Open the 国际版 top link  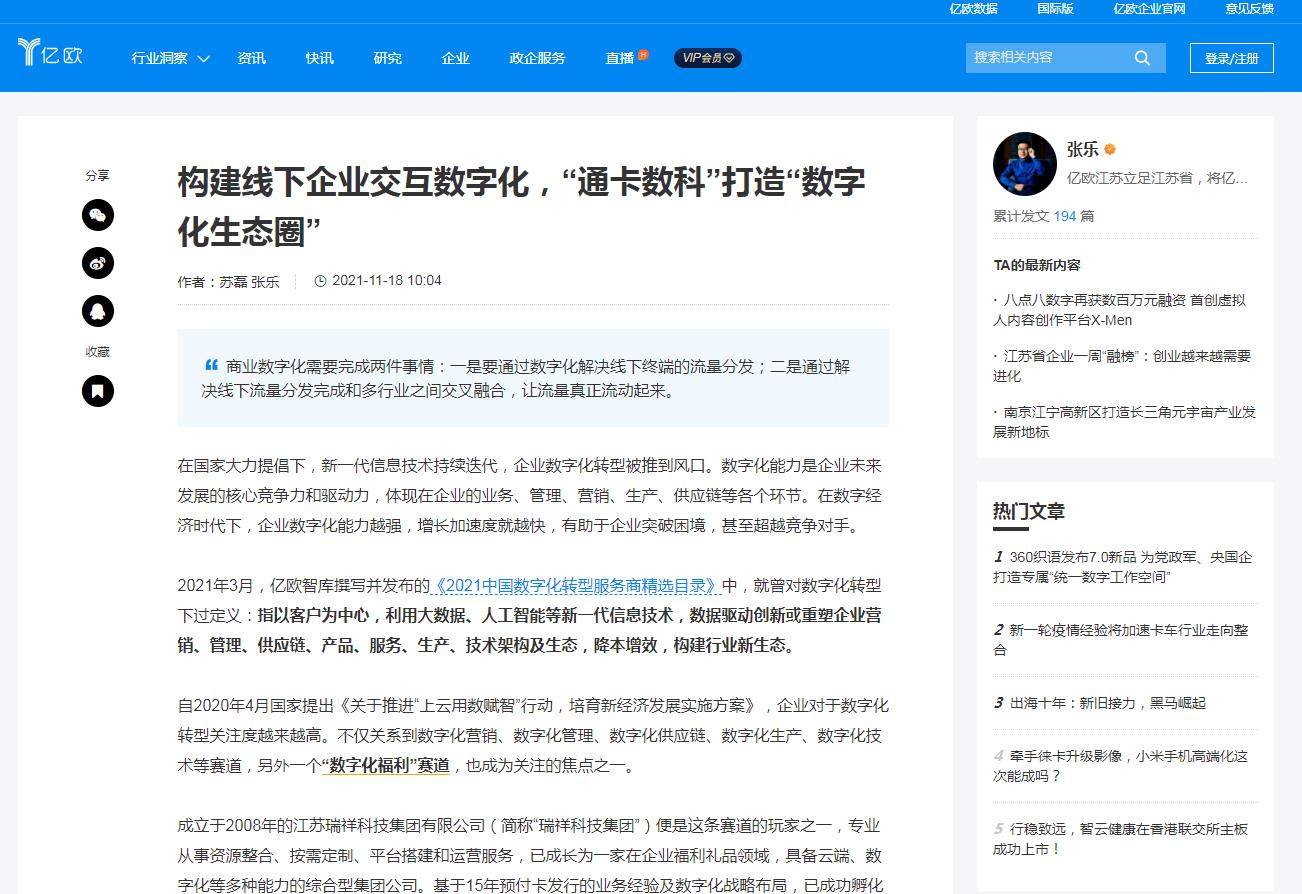click(1055, 9)
